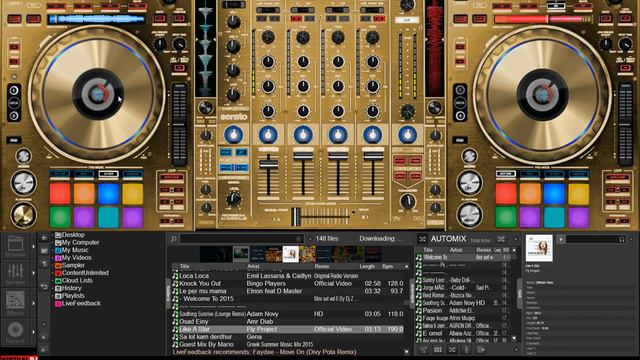Click the crossfader handle
Viewport: 640px width, 360px height.
coord(296,217)
